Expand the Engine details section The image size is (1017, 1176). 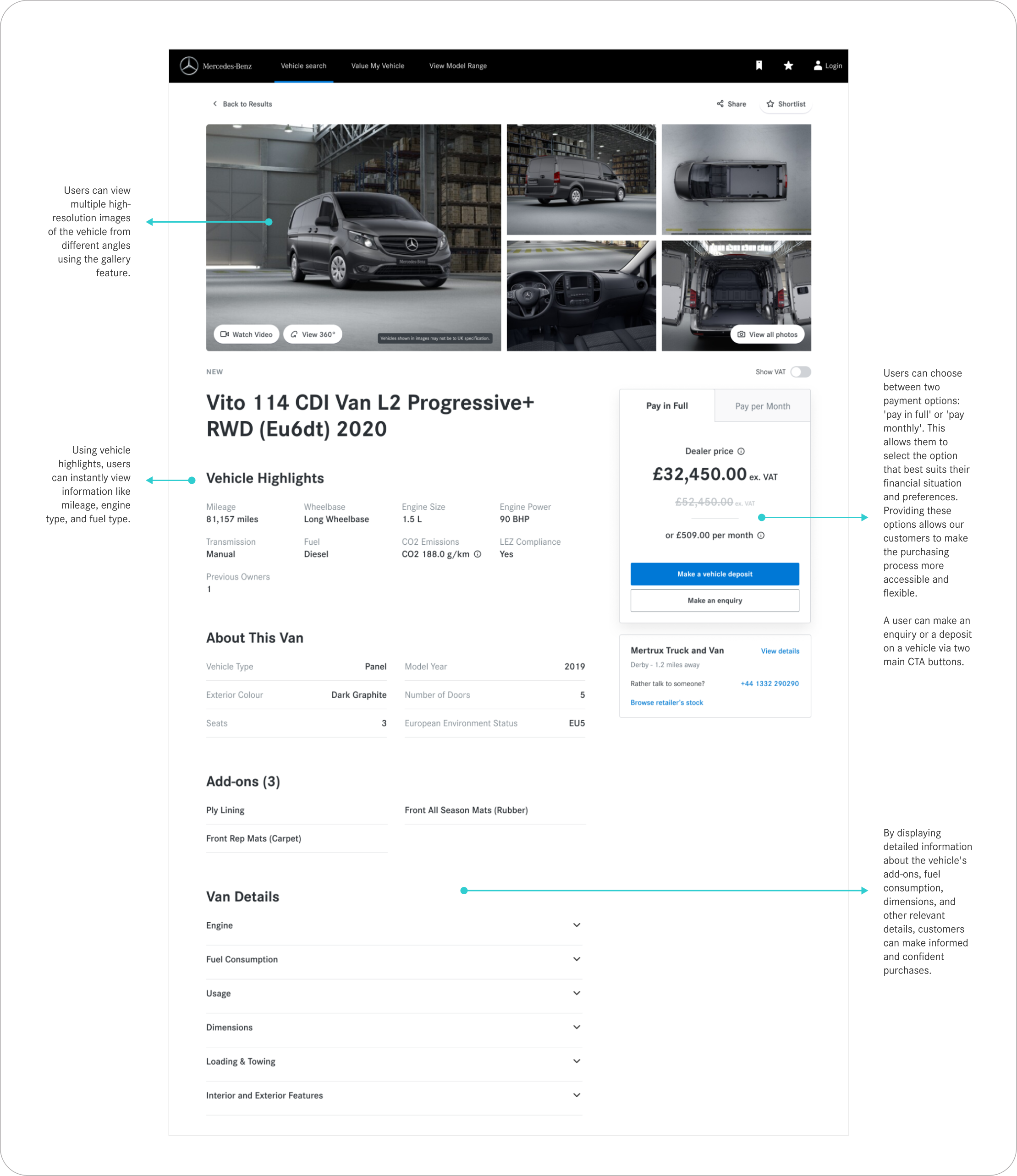pos(394,925)
